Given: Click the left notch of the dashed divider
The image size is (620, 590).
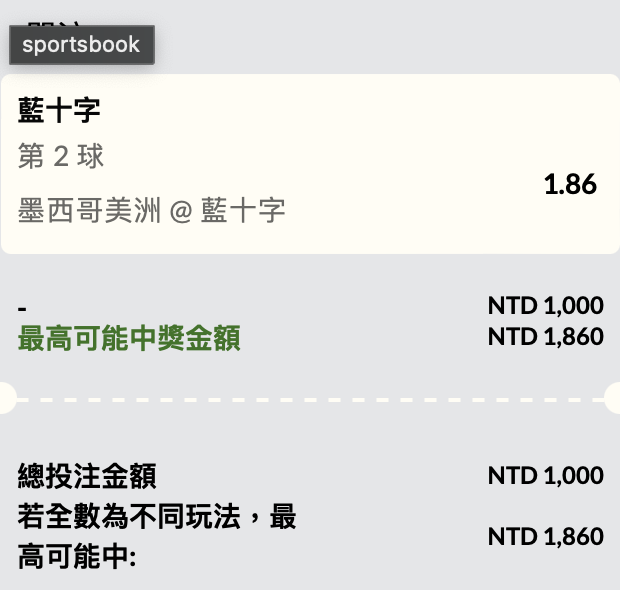Looking at the screenshot, I should (5, 398).
